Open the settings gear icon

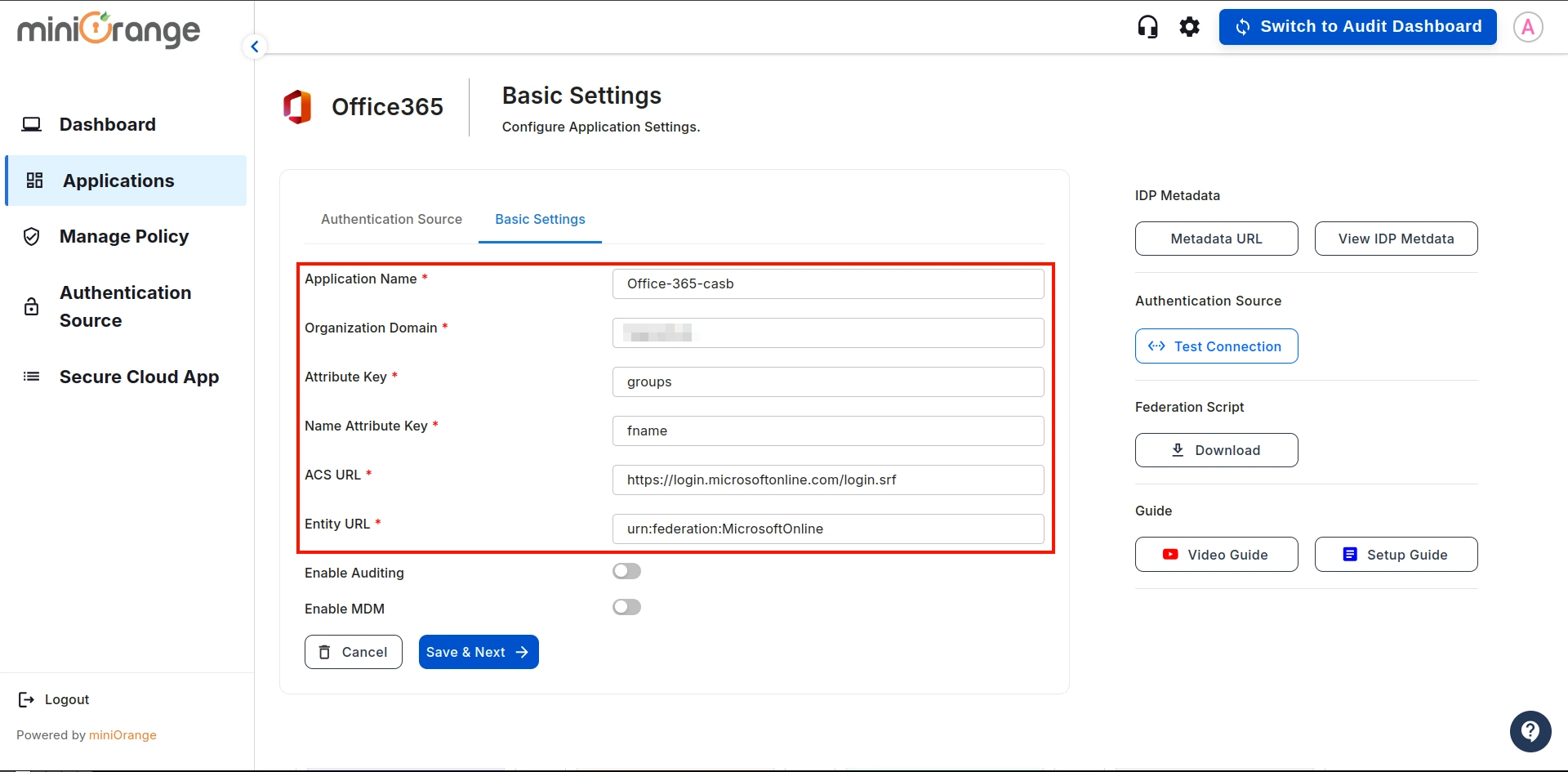point(1189,26)
